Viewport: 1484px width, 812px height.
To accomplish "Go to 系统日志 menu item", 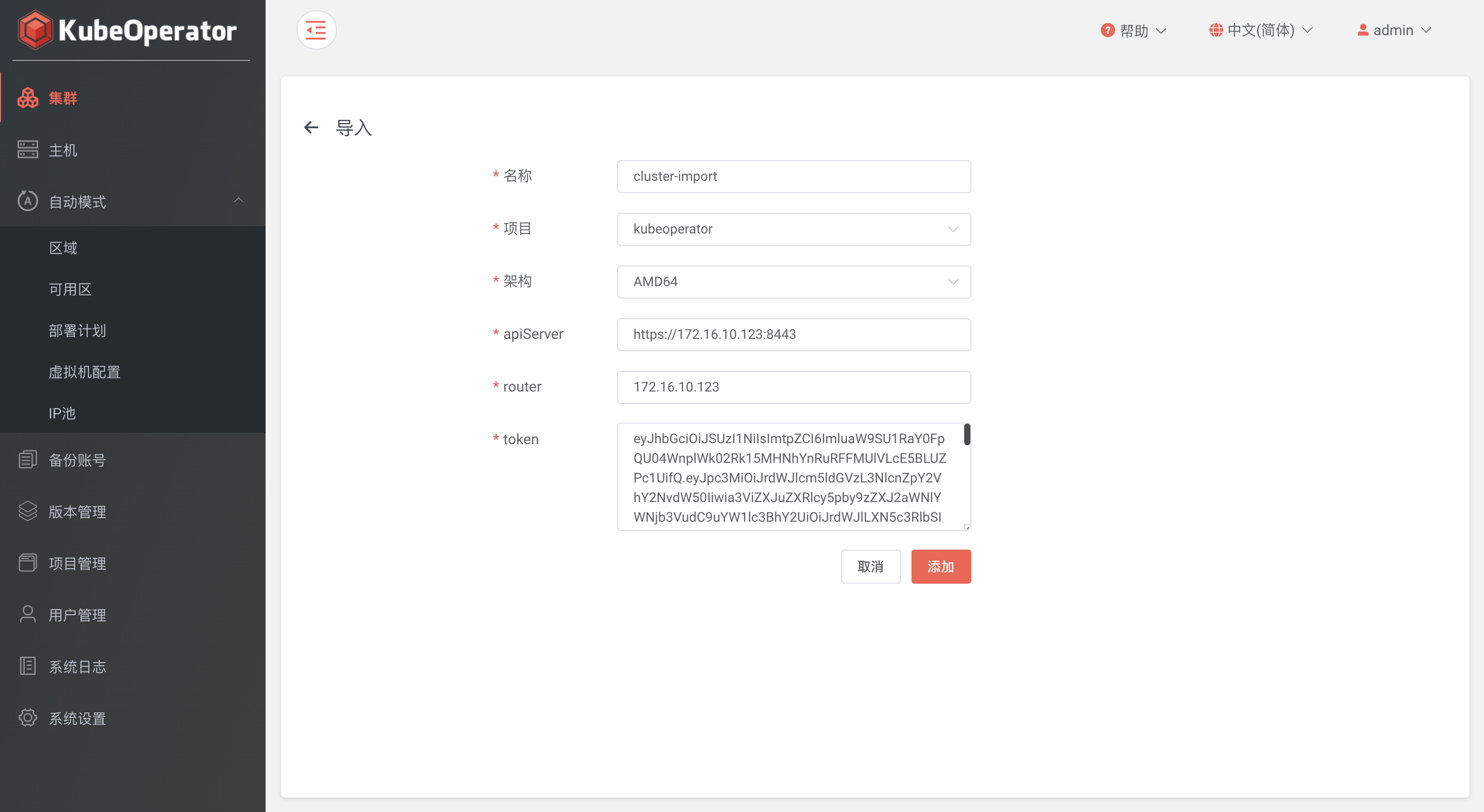I will 132,666.
